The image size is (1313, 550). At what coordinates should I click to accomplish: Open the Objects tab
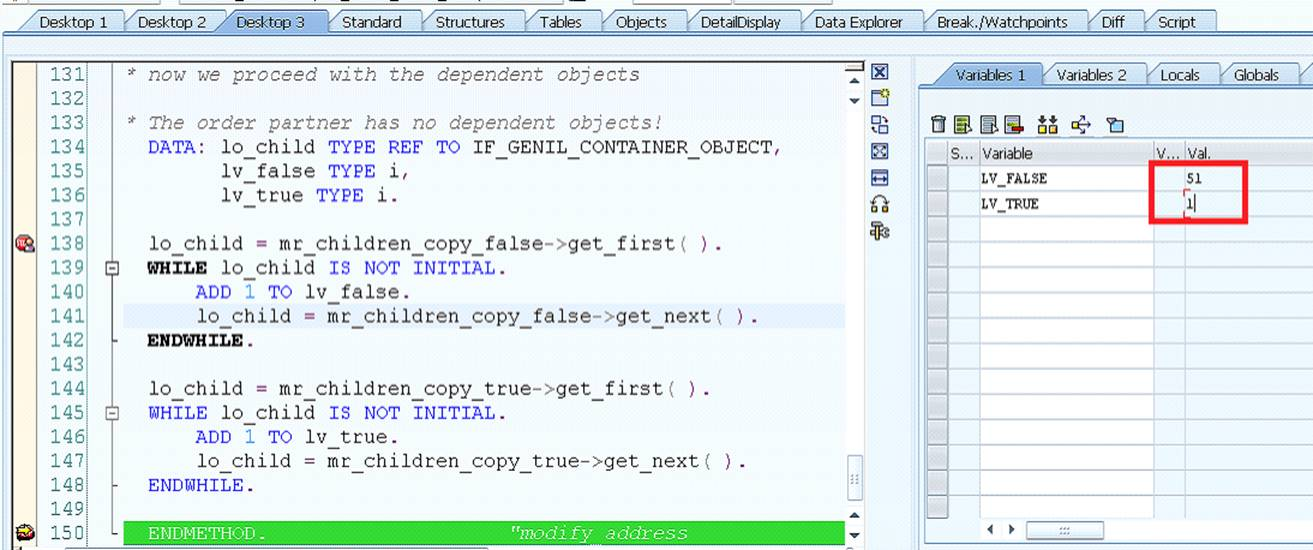(x=641, y=21)
